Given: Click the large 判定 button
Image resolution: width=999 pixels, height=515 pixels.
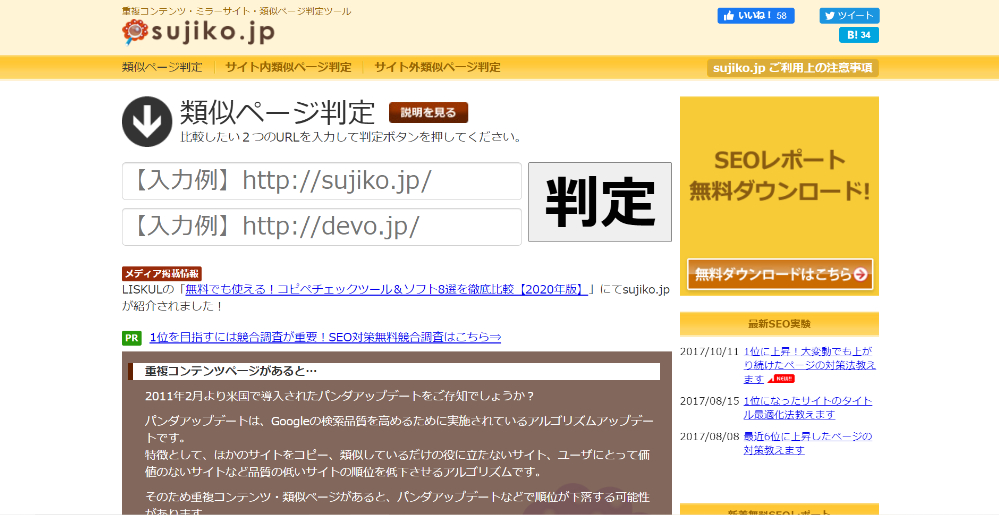Looking at the screenshot, I should 600,202.
